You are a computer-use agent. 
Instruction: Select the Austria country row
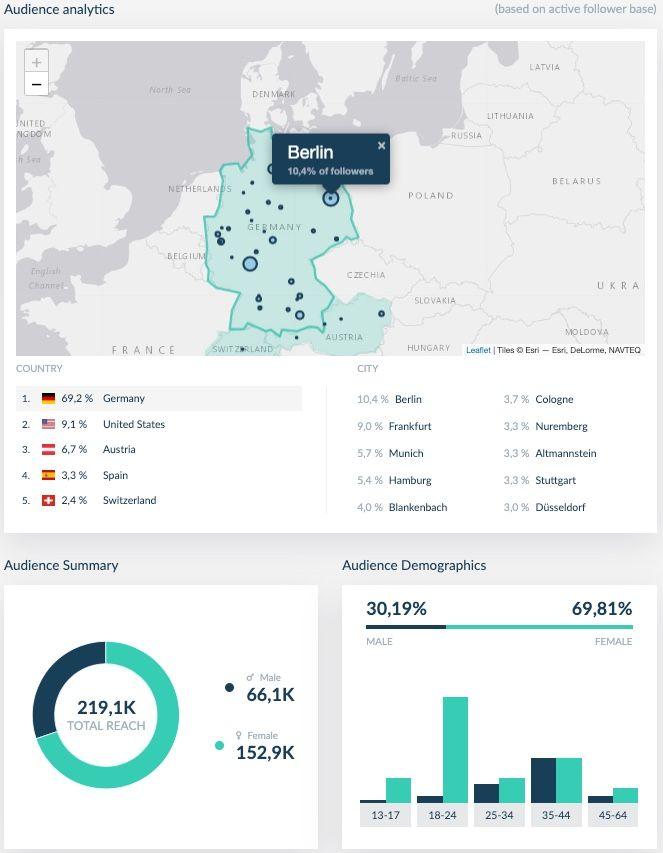click(x=159, y=449)
